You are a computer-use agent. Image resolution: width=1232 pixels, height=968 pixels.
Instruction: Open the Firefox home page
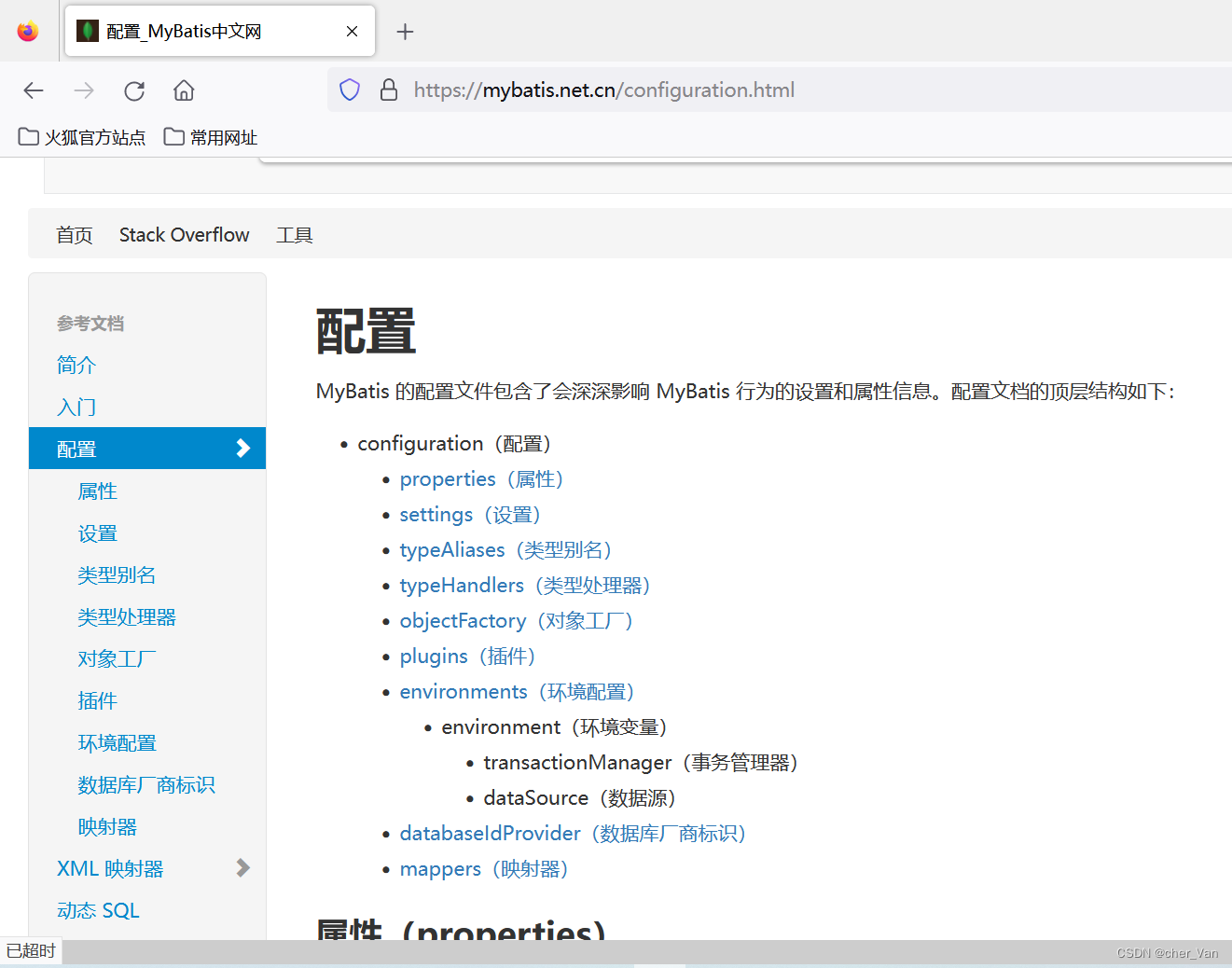coord(184,90)
